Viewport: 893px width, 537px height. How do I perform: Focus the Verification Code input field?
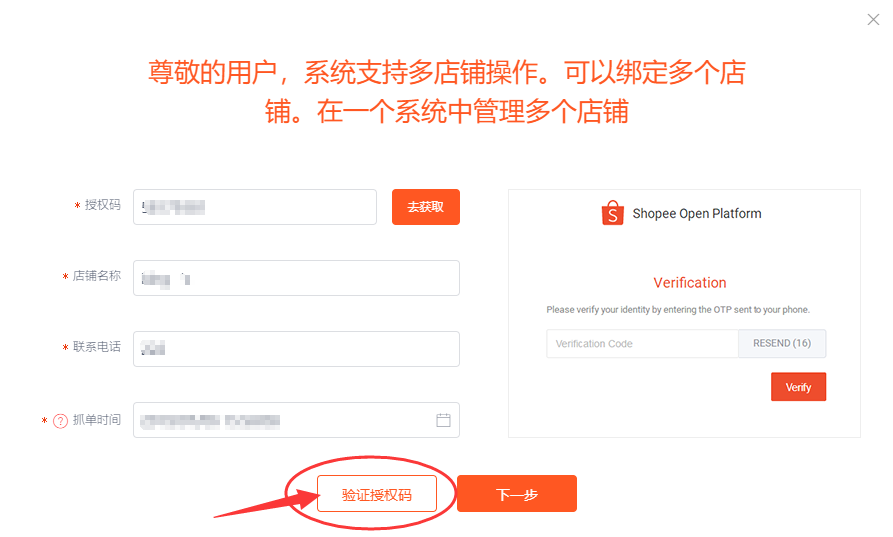coord(642,343)
